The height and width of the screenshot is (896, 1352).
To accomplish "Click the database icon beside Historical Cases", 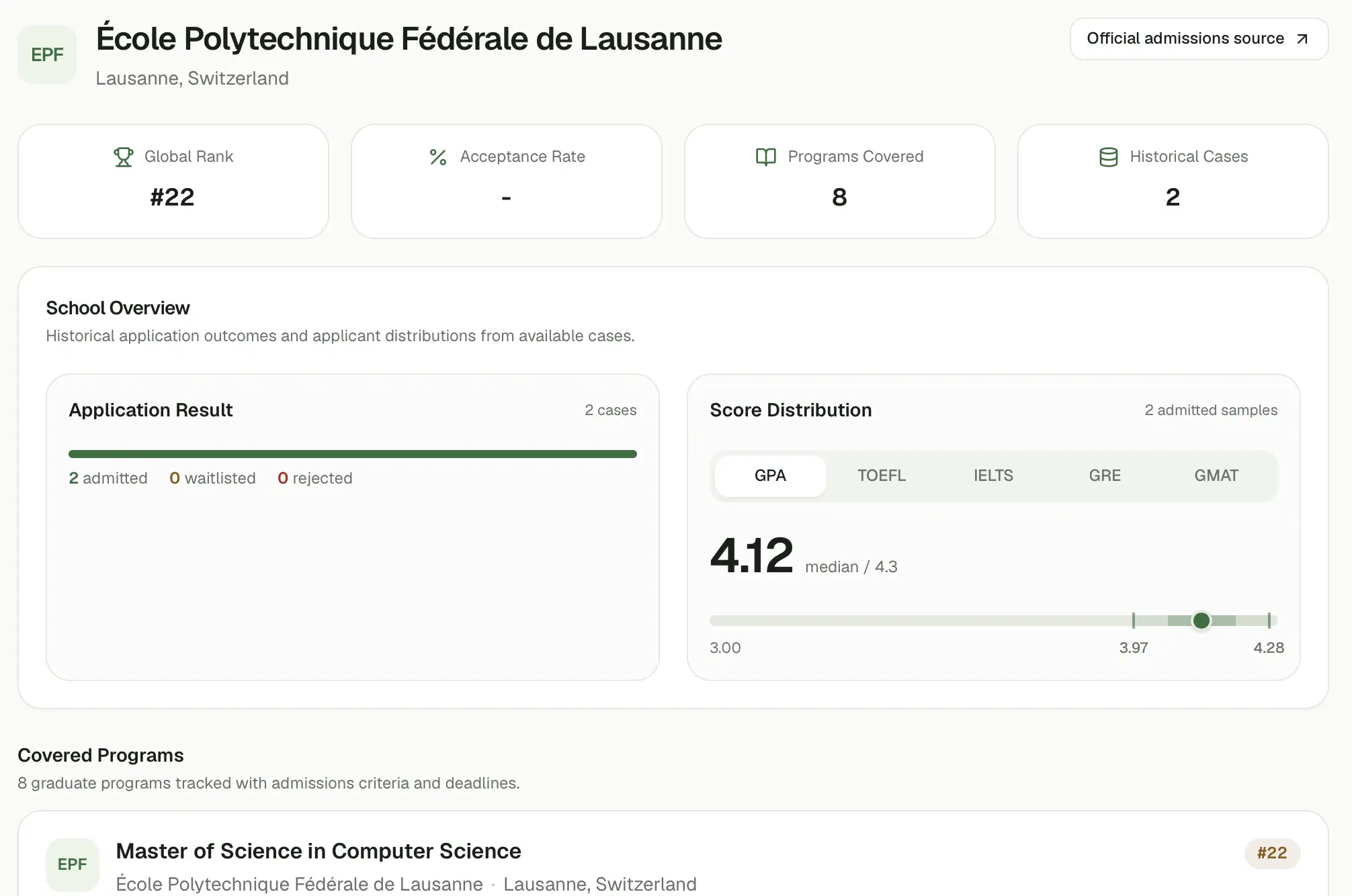I will 1109,157.
